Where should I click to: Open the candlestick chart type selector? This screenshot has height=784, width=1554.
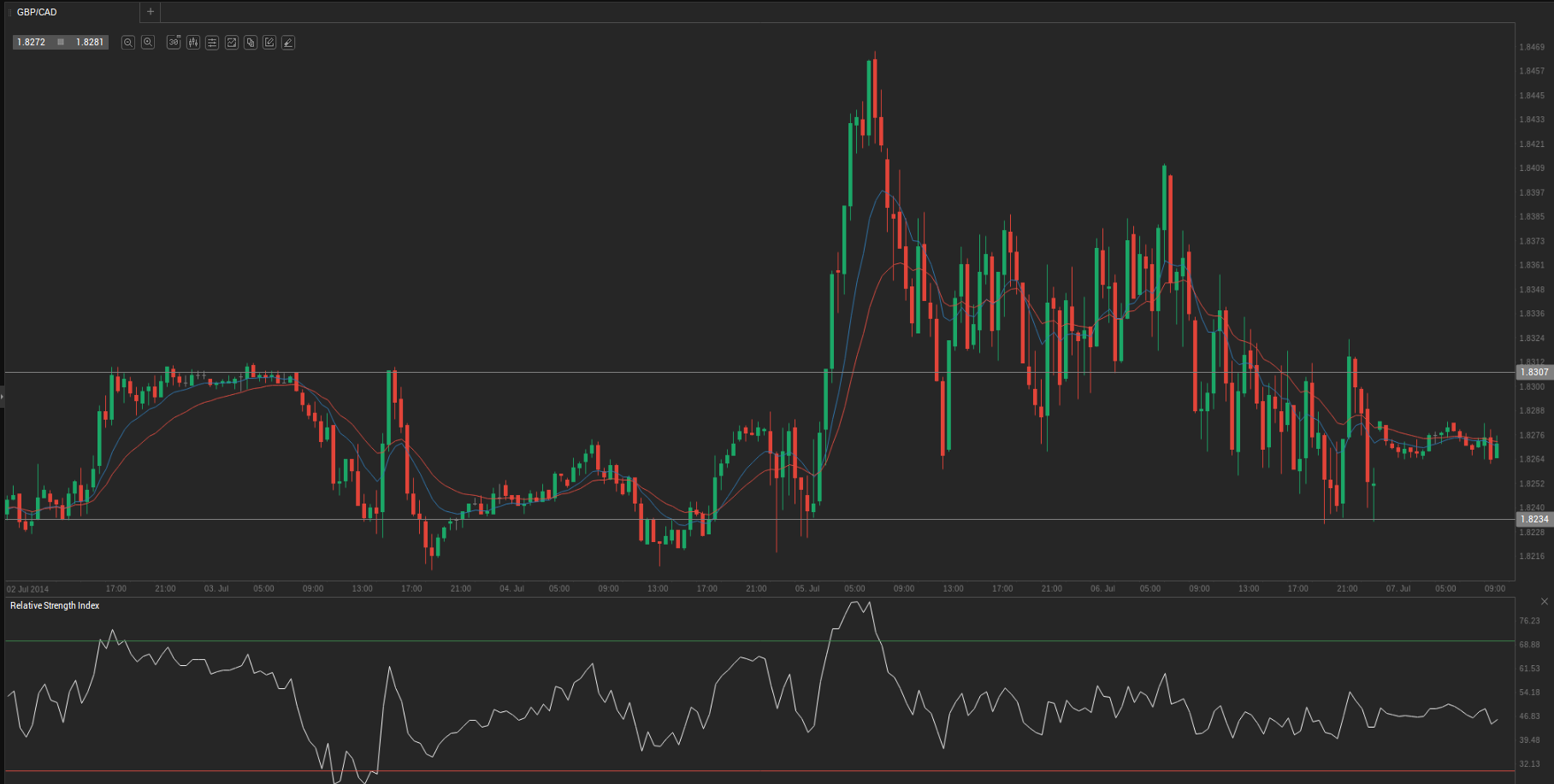click(193, 42)
